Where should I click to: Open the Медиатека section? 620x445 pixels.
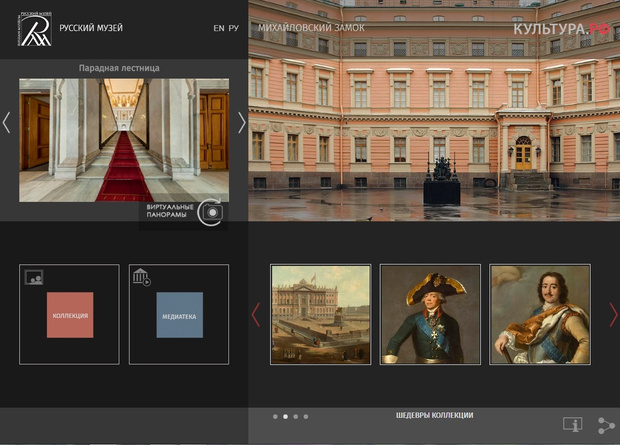(180, 315)
